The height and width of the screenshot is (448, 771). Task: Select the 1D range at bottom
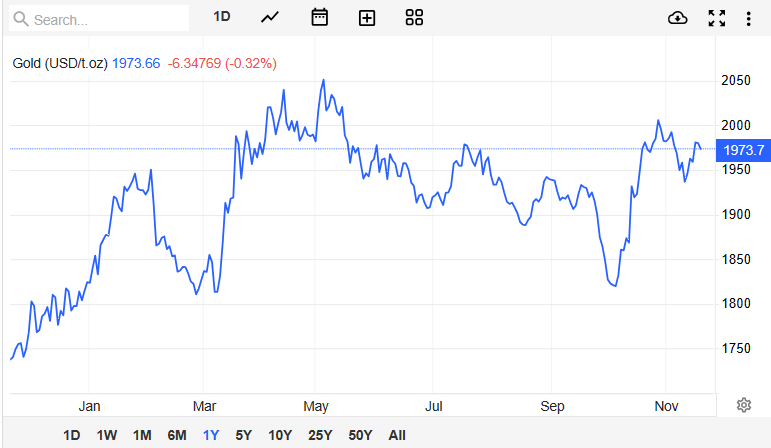71,435
